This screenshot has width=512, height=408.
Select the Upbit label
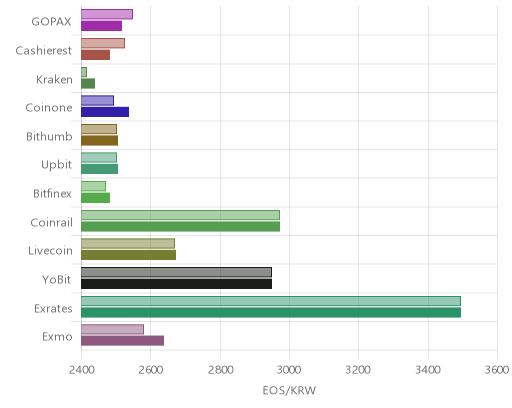57,165
